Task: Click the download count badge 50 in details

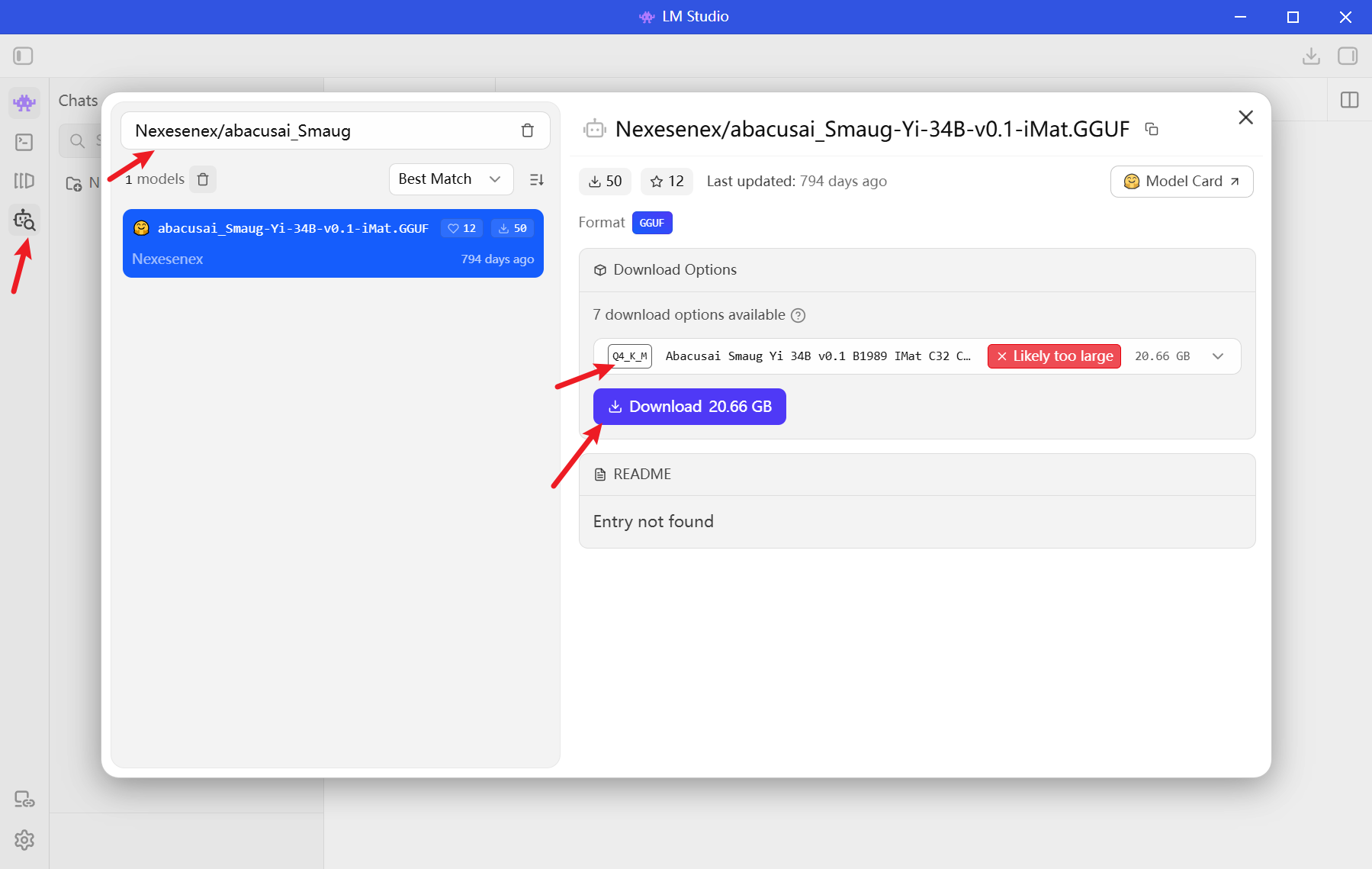Action: 605,182
